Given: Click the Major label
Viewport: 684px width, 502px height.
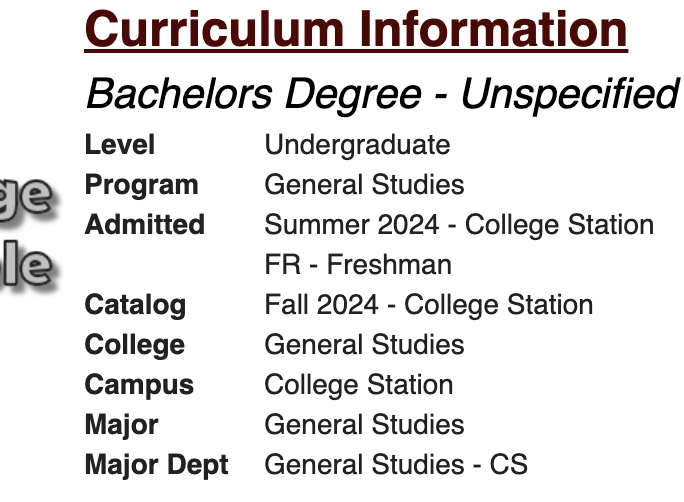Looking at the screenshot, I should pyautogui.click(x=121, y=425).
